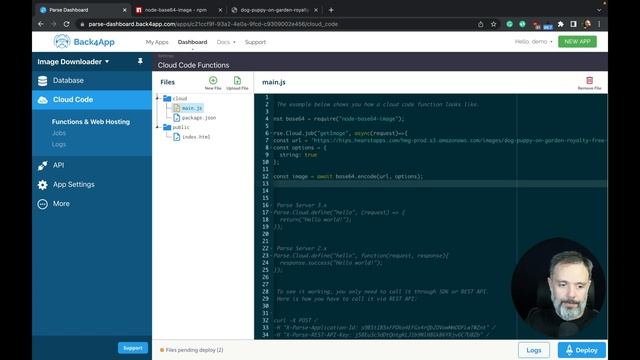Viewport: 640px width, 360px height.
Task: Bookmark this page with star icon
Action: [493, 24]
